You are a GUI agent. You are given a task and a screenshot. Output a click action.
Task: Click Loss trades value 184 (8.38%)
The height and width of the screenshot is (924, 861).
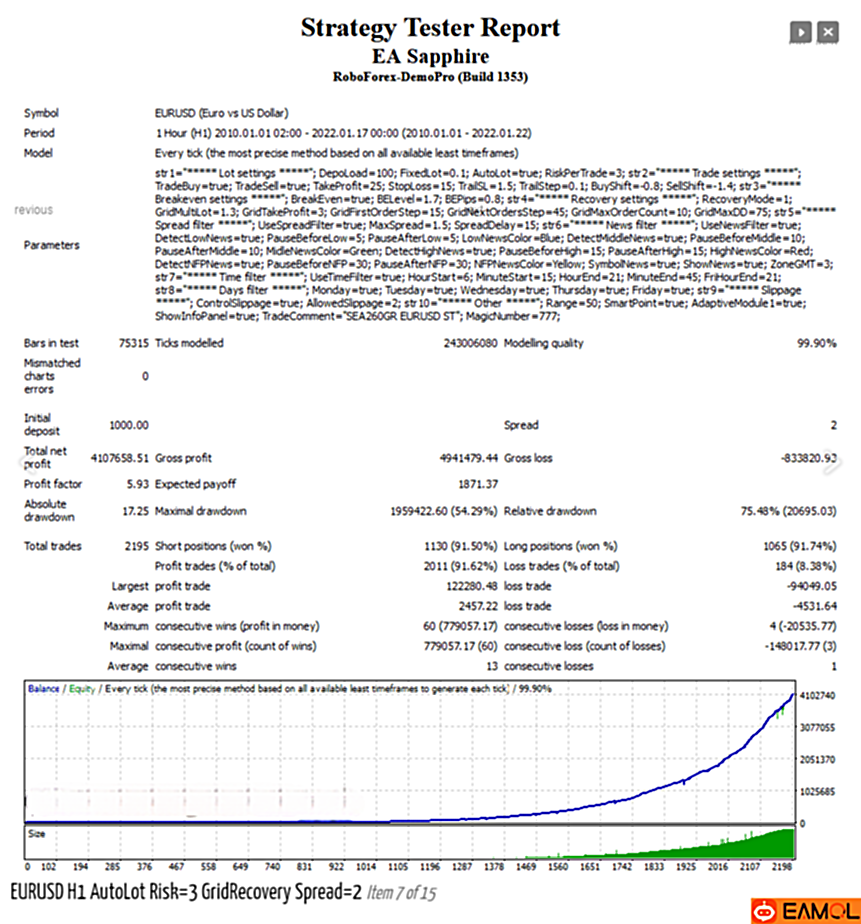coord(806,566)
